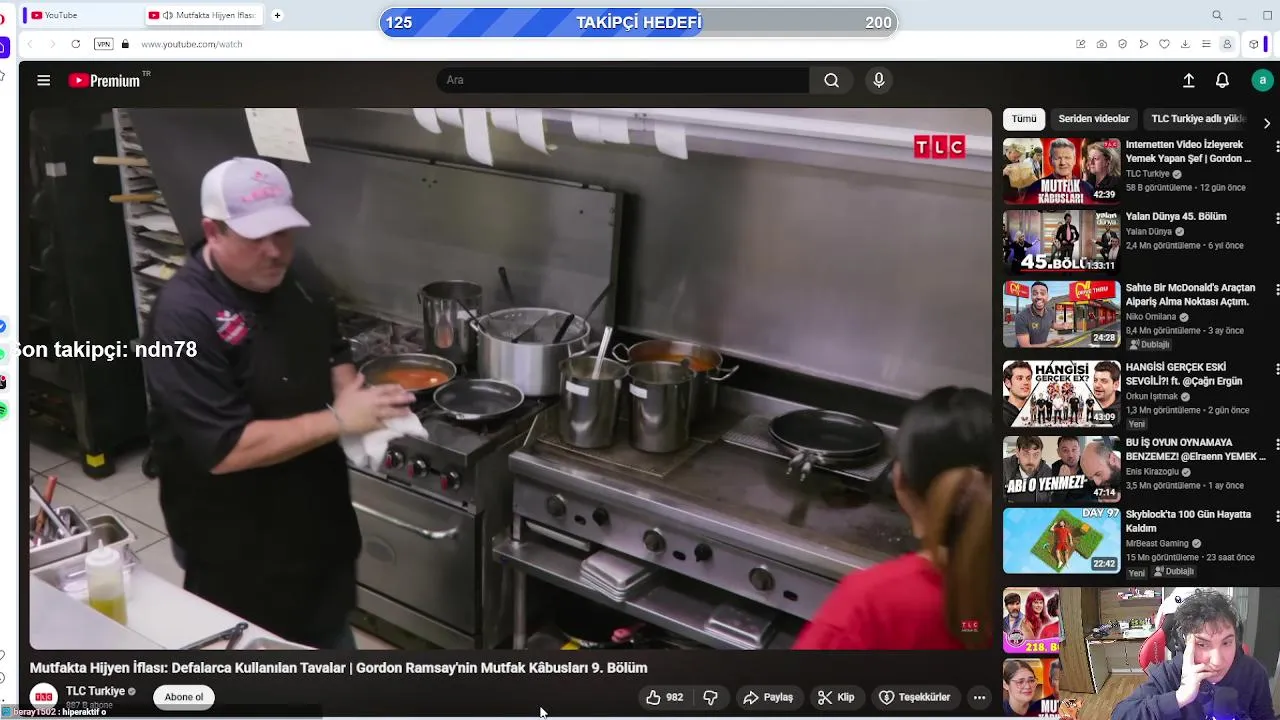
Task: Open more actions menu under video
Action: point(980,697)
